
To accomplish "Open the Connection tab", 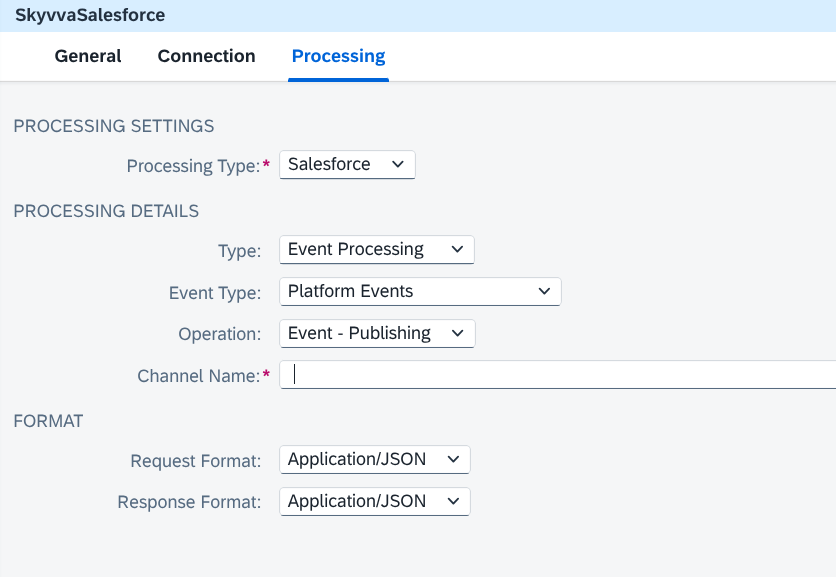I will point(206,56).
